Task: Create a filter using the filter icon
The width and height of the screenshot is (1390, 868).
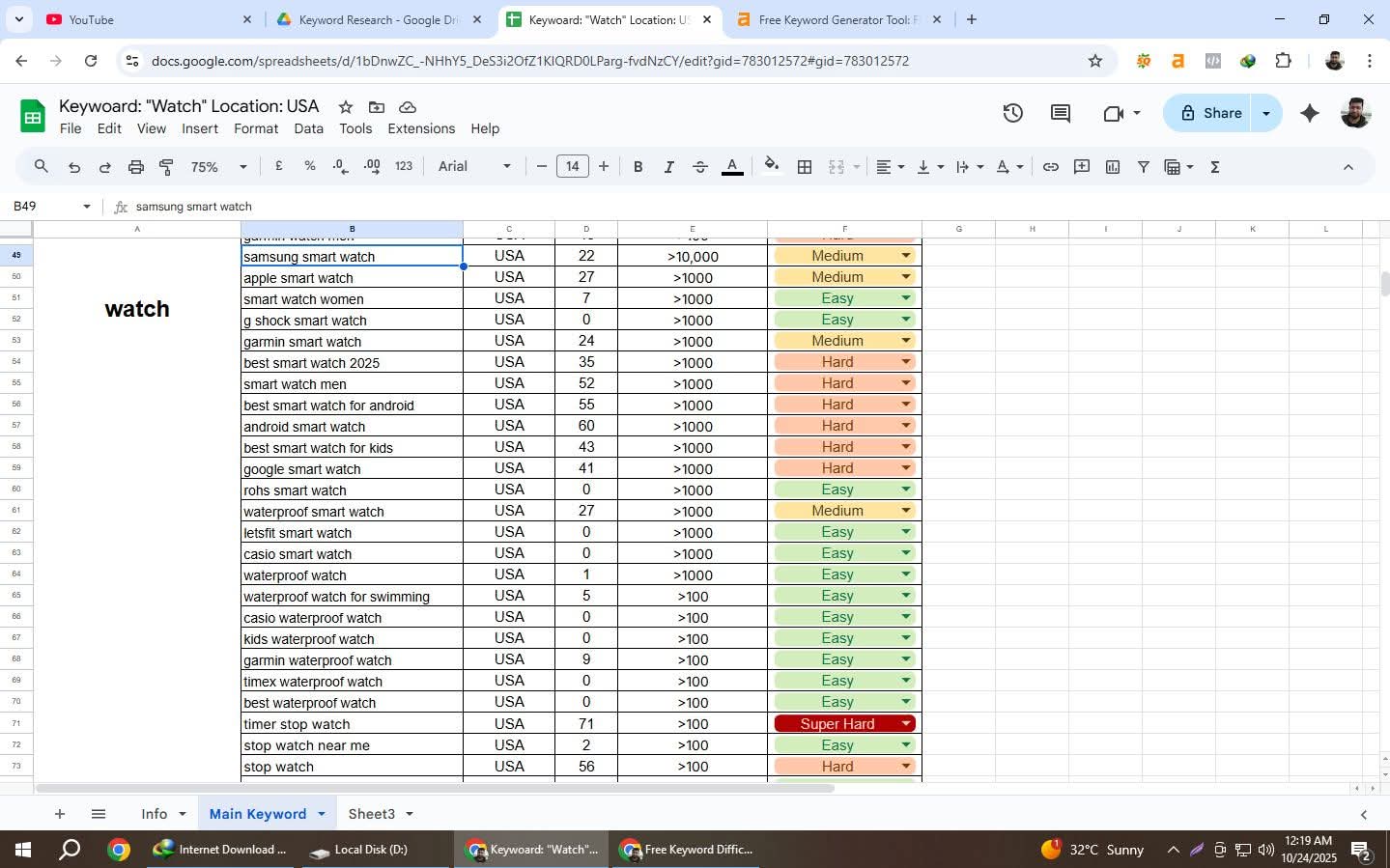Action: pyautogui.click(x=1144, y=166)
